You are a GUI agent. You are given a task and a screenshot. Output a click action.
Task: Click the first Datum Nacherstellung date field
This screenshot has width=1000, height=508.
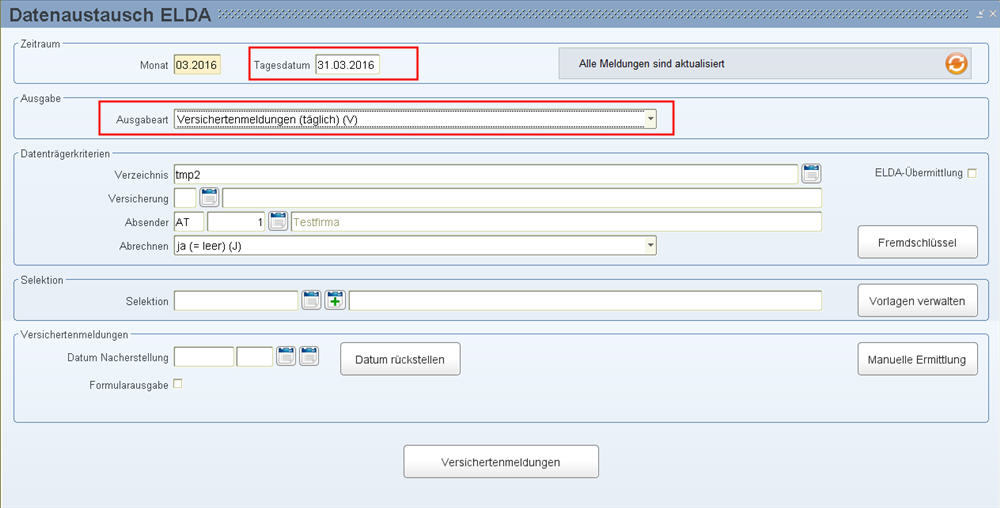(x=203, y=357)
